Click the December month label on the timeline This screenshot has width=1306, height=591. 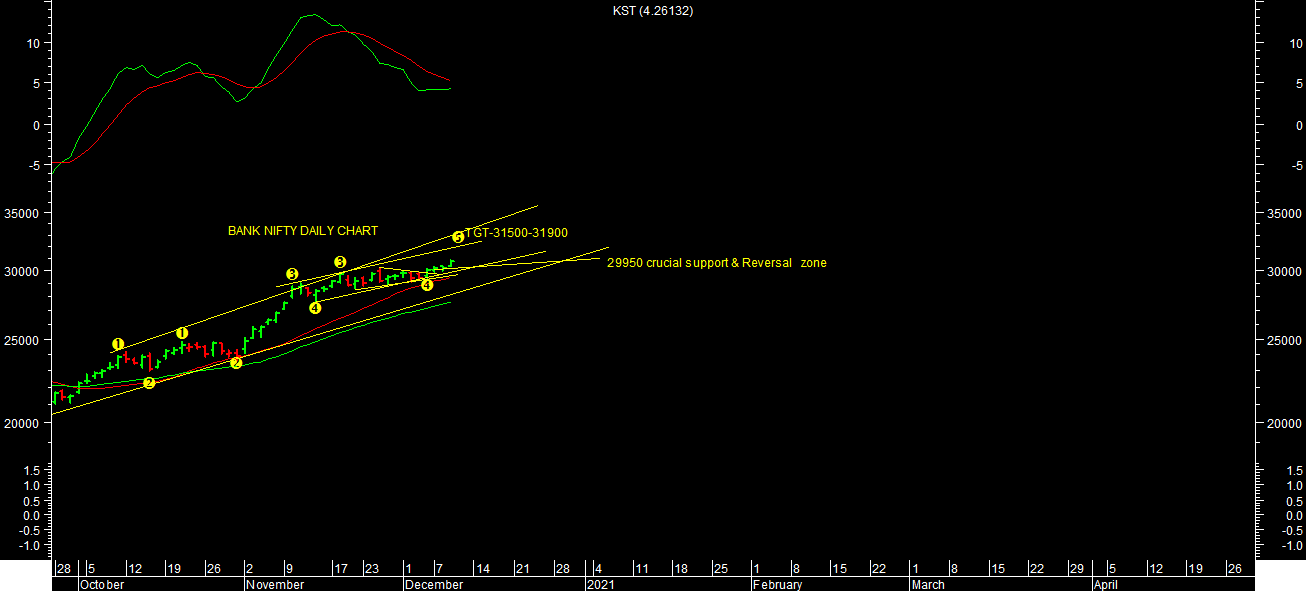(434, 584)
